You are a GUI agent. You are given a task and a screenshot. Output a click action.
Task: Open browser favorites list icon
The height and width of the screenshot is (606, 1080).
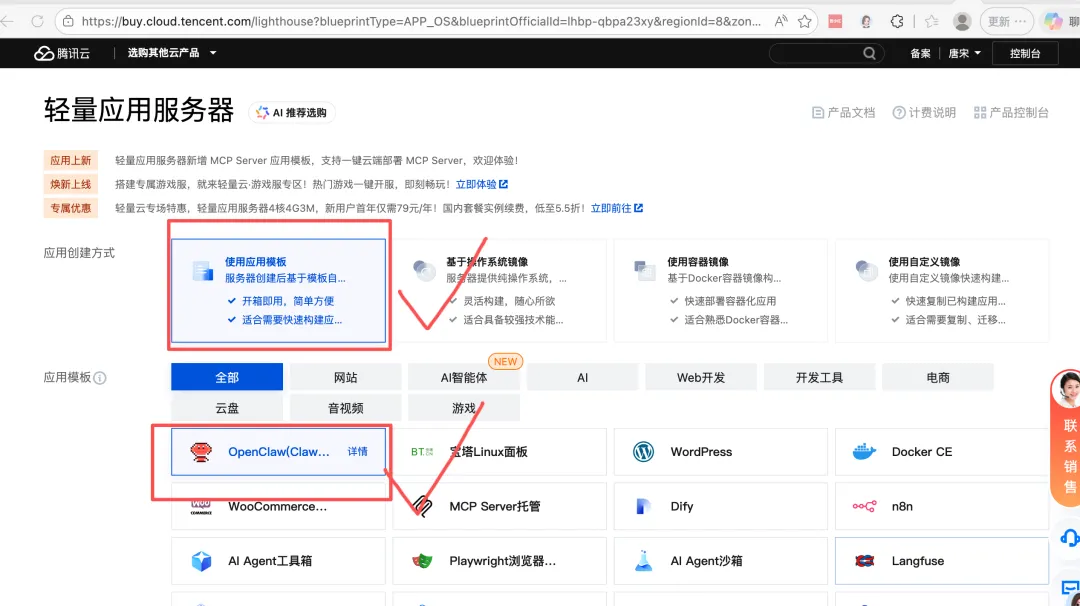click(x=932, y=21)
